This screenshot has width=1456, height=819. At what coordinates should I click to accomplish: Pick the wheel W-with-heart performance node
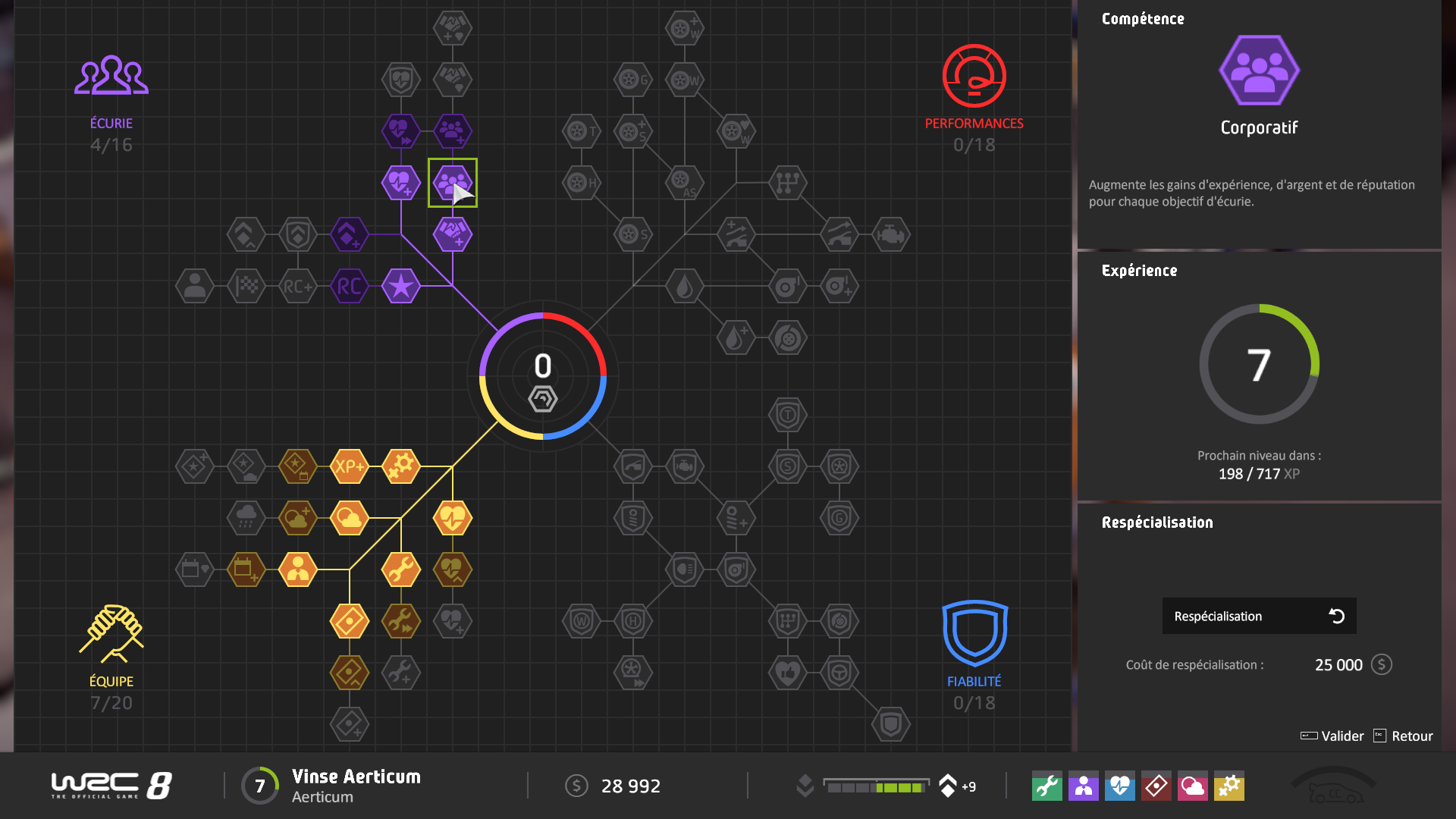click(x=736, y=131)
